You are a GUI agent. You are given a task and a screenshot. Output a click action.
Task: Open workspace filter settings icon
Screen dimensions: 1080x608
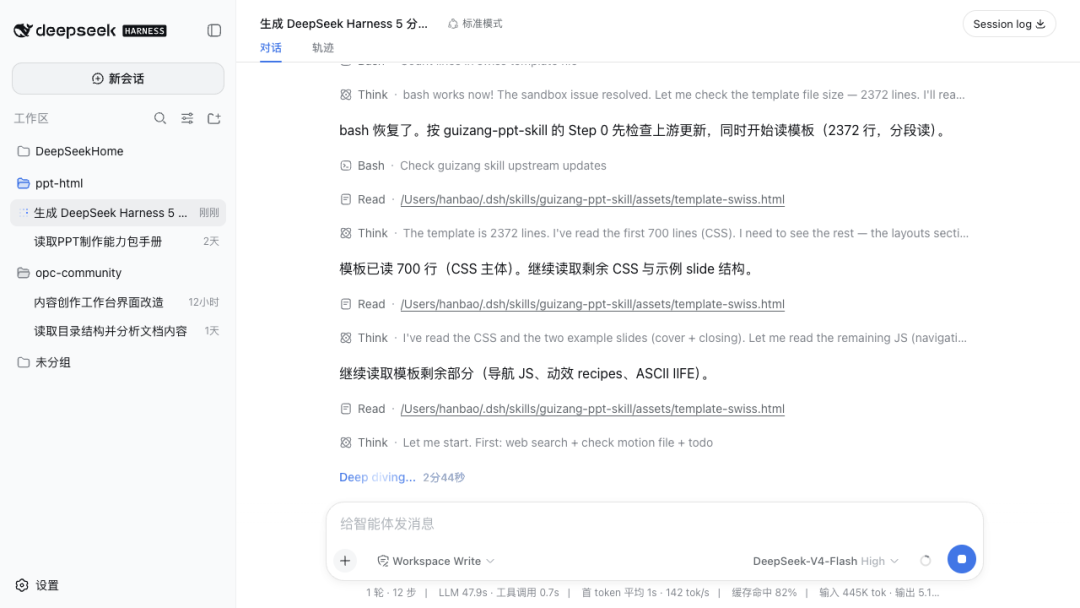click(187, 118)
